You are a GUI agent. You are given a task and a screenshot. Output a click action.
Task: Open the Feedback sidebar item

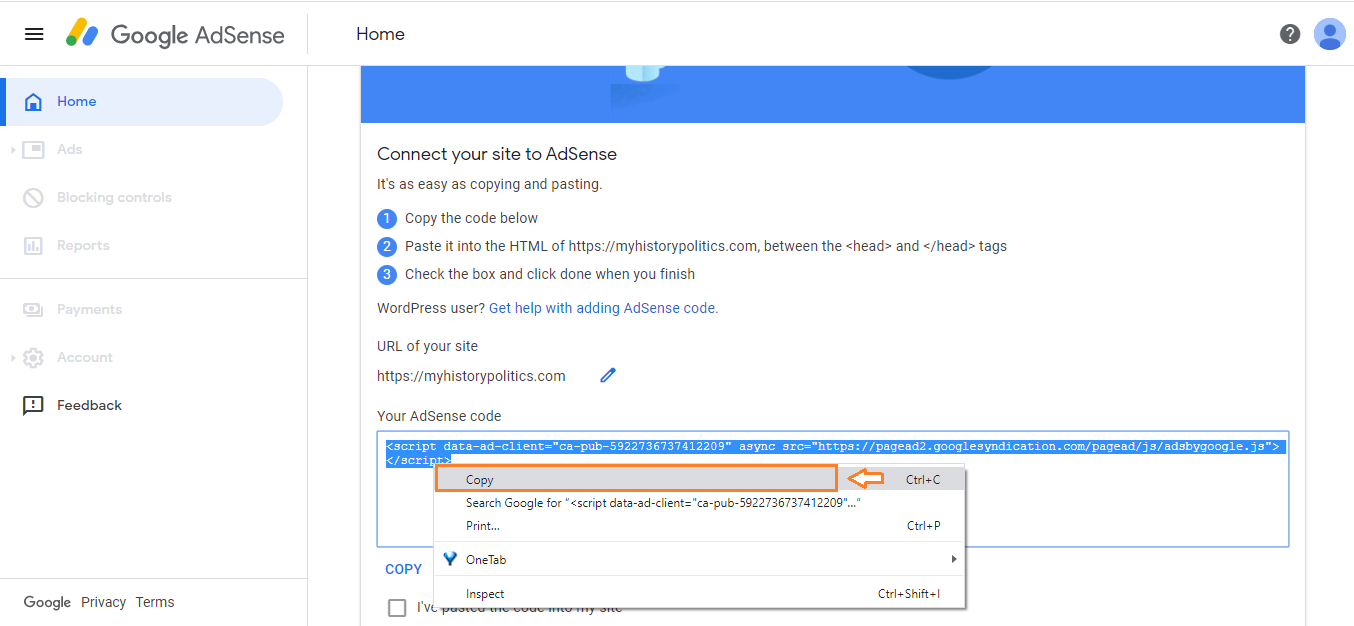click(33, 405)
